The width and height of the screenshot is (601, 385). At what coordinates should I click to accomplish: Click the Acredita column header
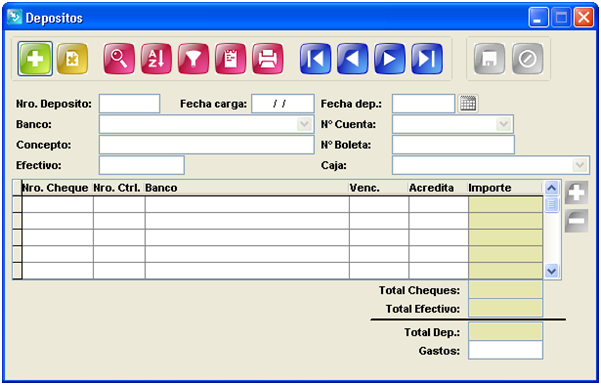pos(438,188)
